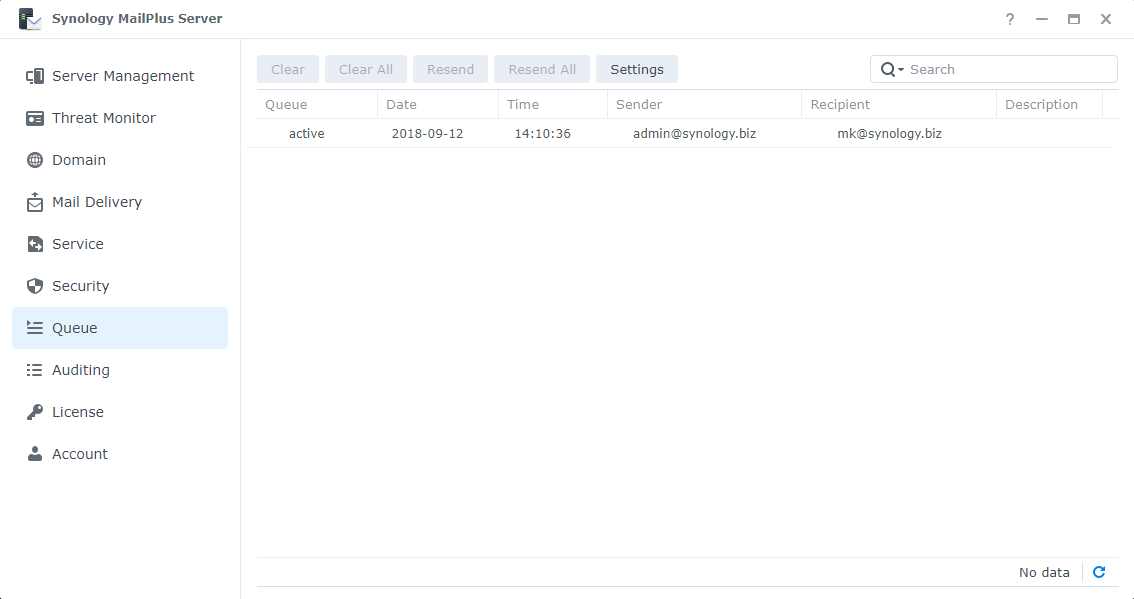Select the Queue section
This screenshot has height=599, width=1134.
pyautogui.click(x=120, y=328)
